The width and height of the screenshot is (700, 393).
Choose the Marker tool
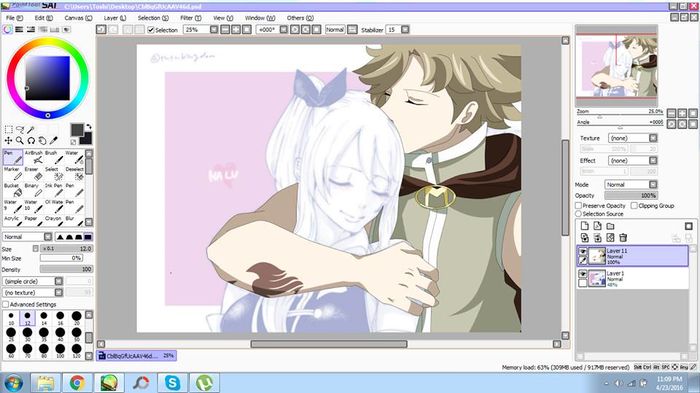13,174
